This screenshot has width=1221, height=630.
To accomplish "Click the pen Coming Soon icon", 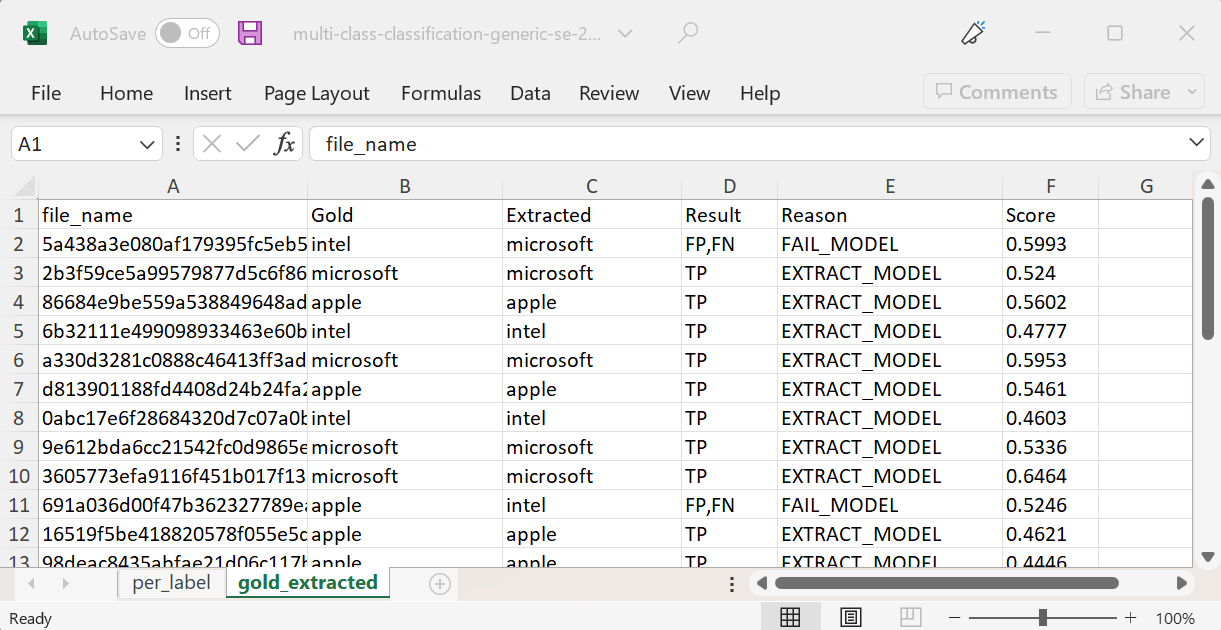I will click(973, 33).
